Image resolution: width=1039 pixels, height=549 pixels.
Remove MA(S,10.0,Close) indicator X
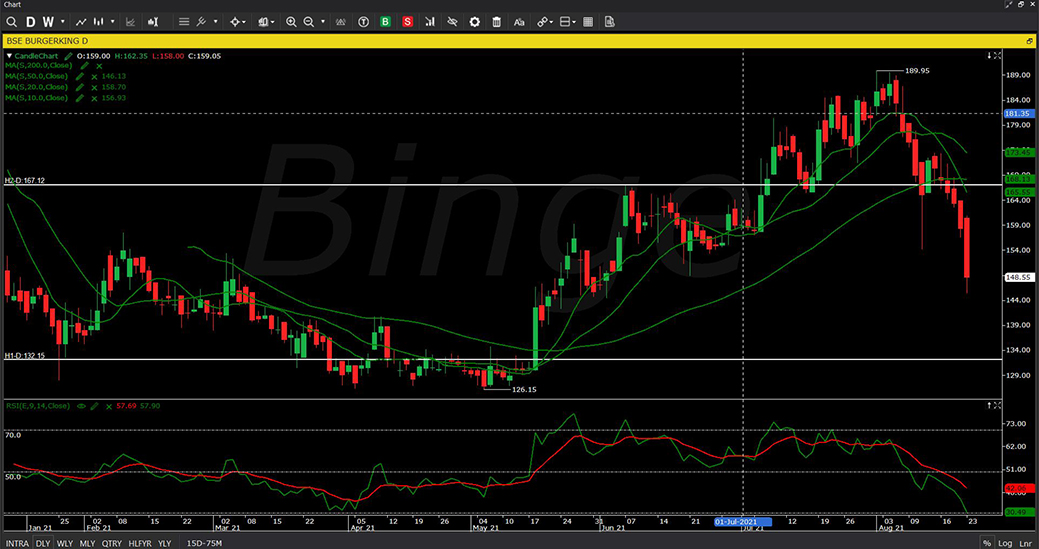click(x=95, y=98)
